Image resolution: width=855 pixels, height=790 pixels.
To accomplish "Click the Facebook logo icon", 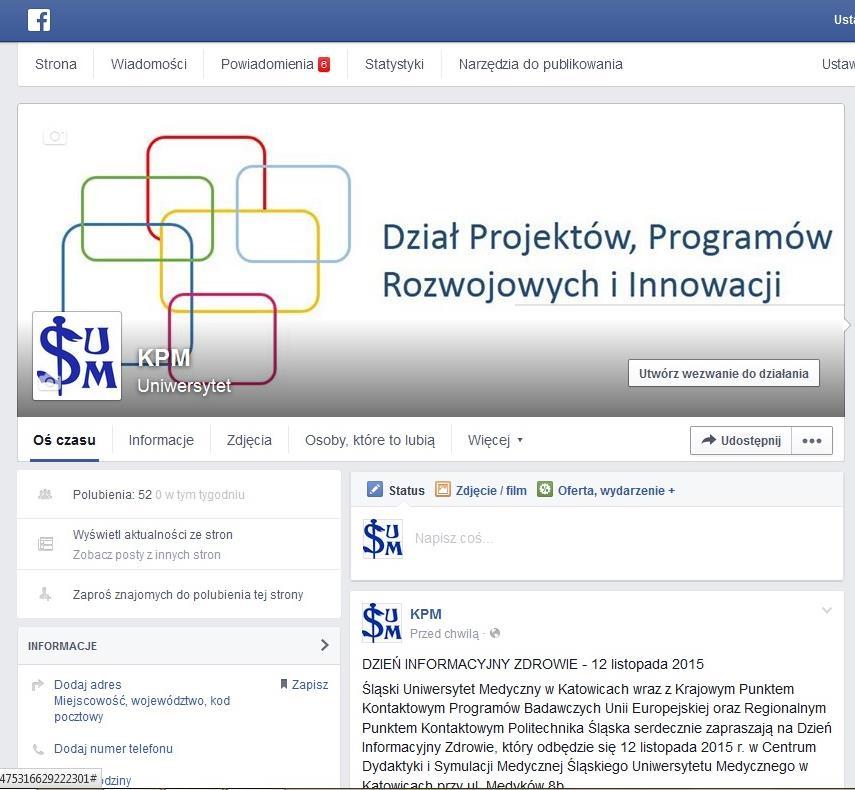I will [39, 20].
